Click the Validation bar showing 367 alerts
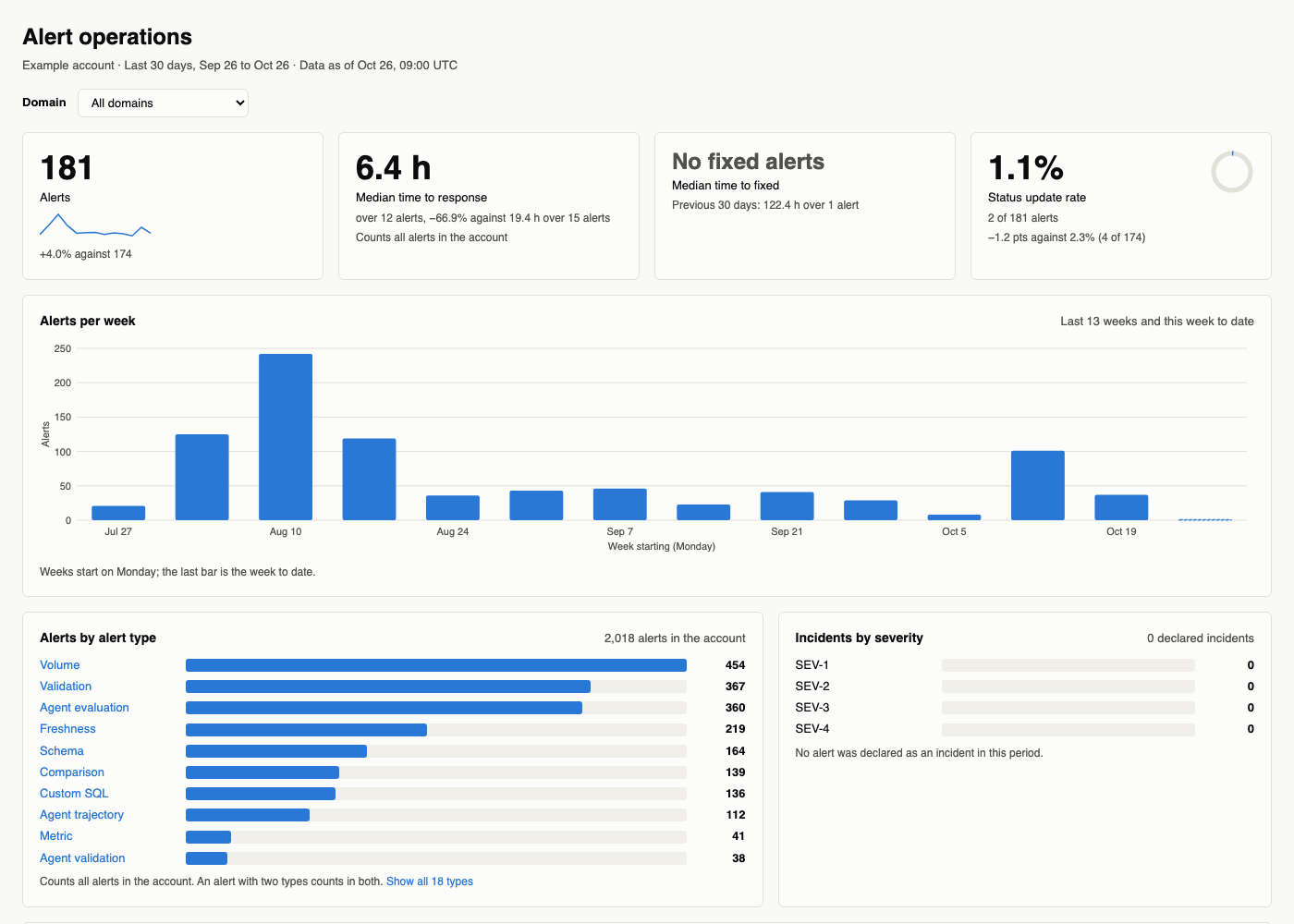The width and height of the screenshot is (1294, 924). [x=388, y=687]
